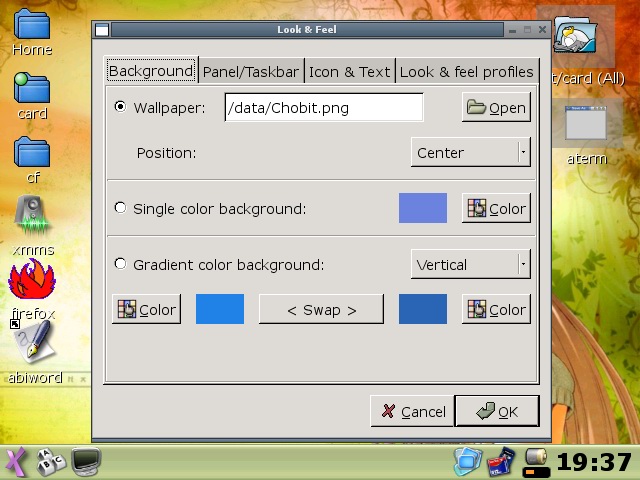Select the Wallpaper radio button
The width and height of the screenshot is (640, 480).
click(121, 107)
